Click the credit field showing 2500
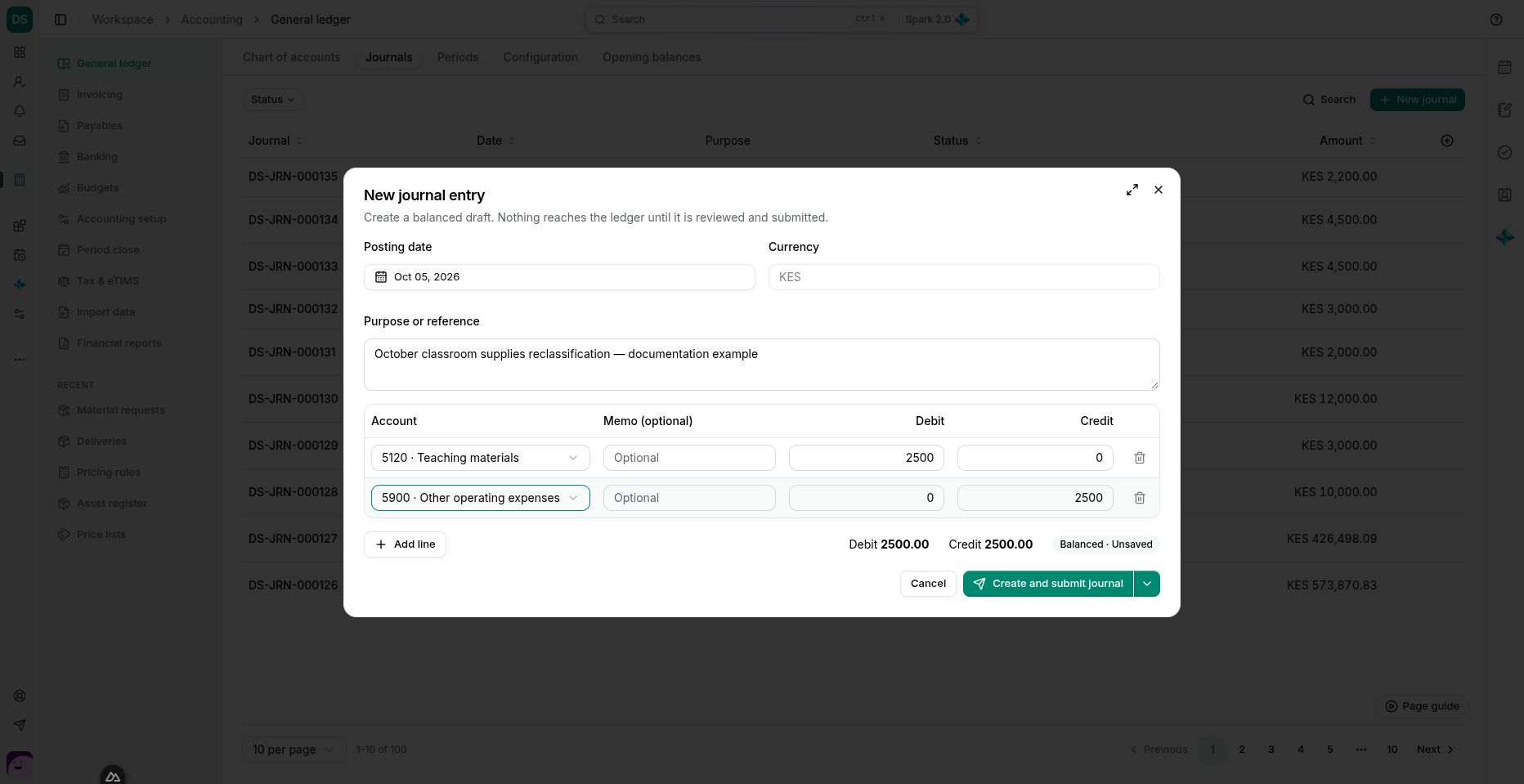This screenshot has height=784, width=1524. [1035, 498]
